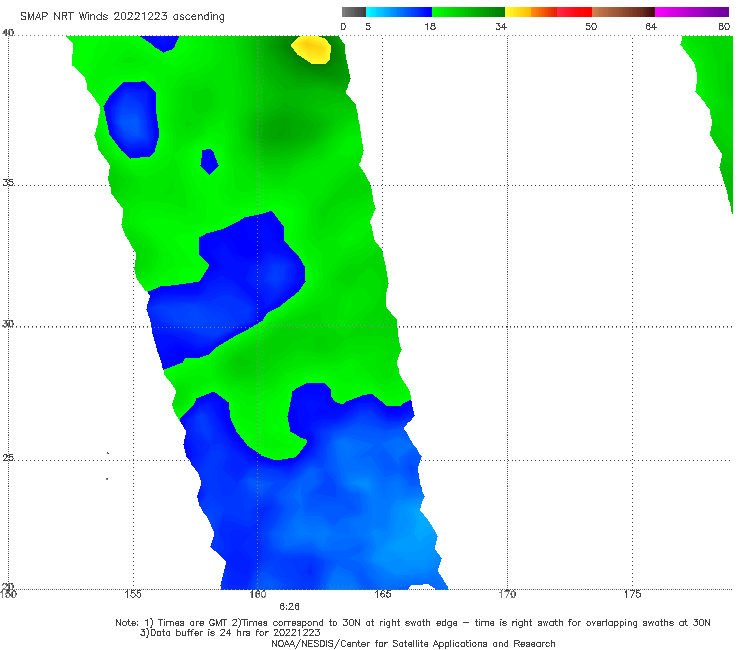Image resolution: width=740 pixels, height=650 pixels.
Task: Click the longitude label '165'
Action: [383, 594]
